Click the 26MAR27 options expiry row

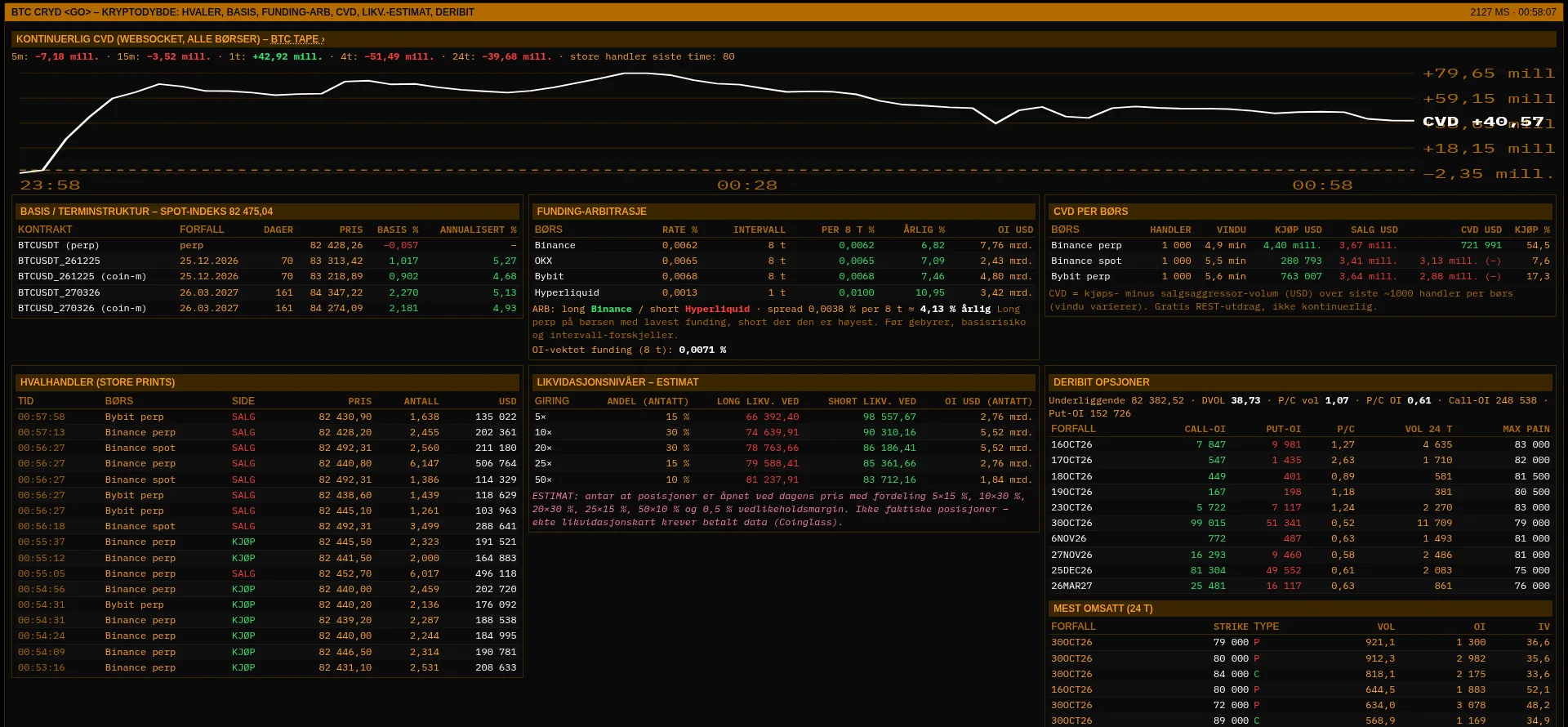[1300, 586]
